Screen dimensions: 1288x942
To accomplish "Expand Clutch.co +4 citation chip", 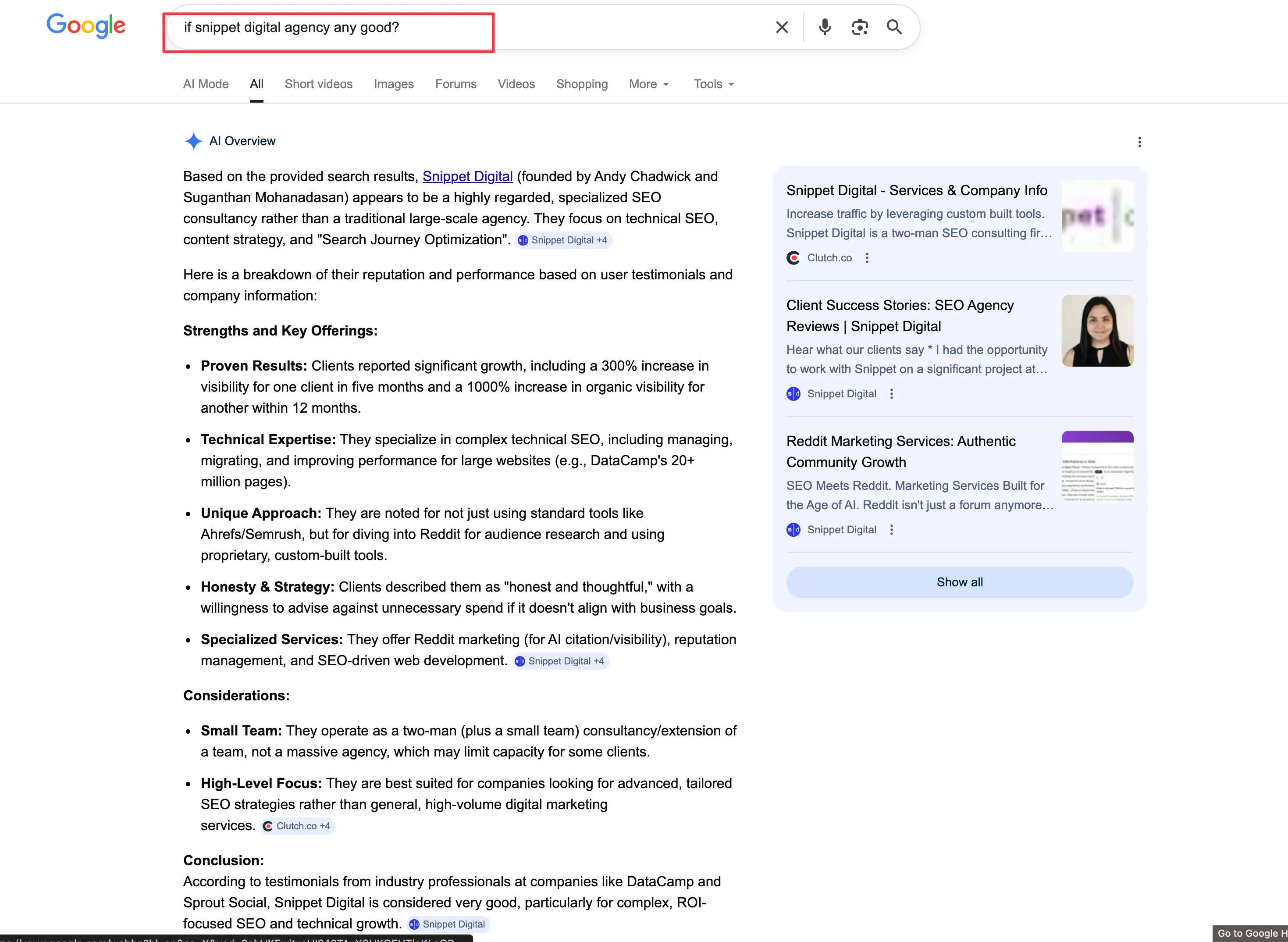I will (298, 826).
